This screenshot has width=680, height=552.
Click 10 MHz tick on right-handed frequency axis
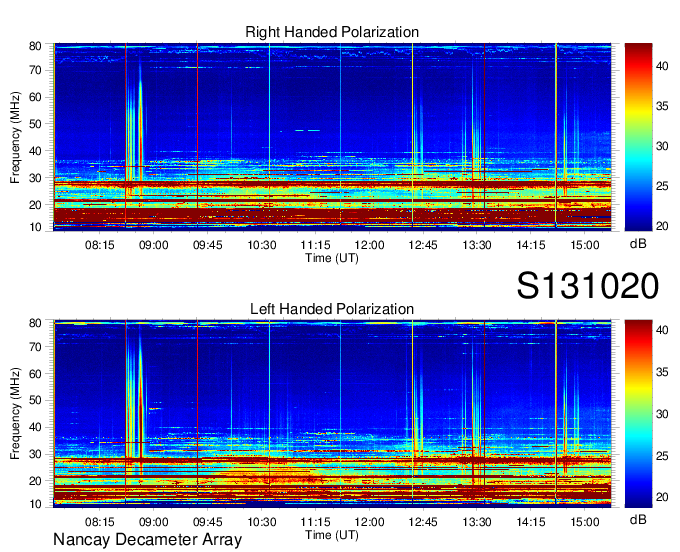(35, 227)
